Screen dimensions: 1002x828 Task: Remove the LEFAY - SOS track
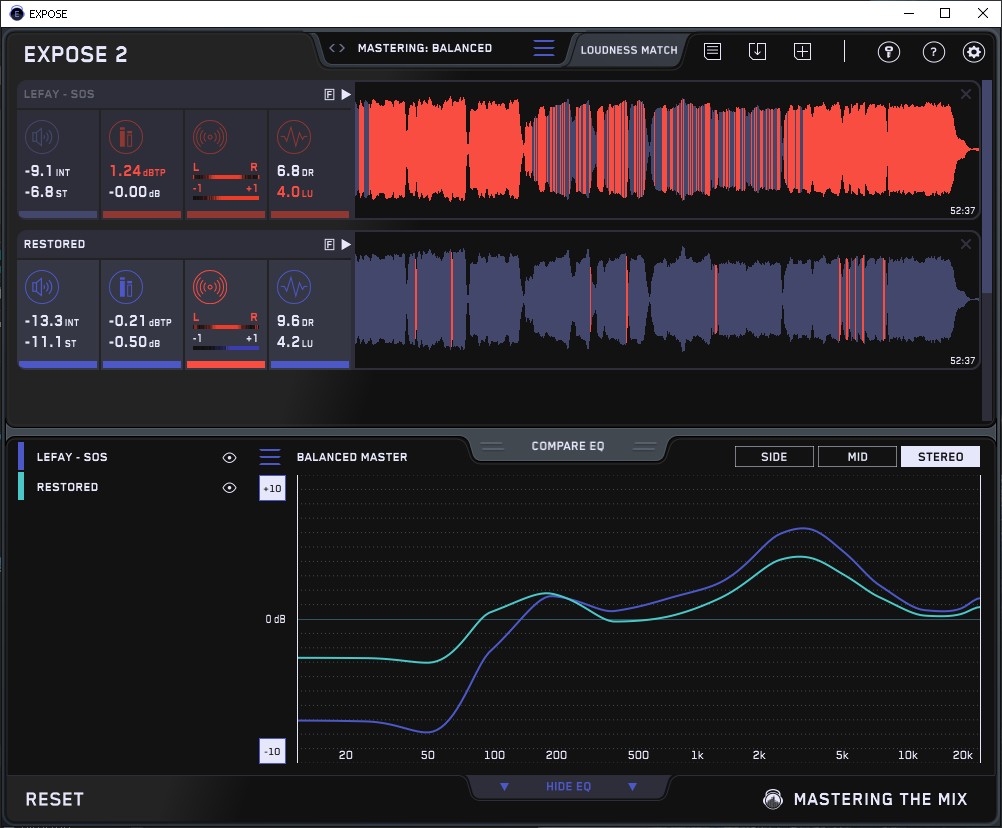pos(966,95)
